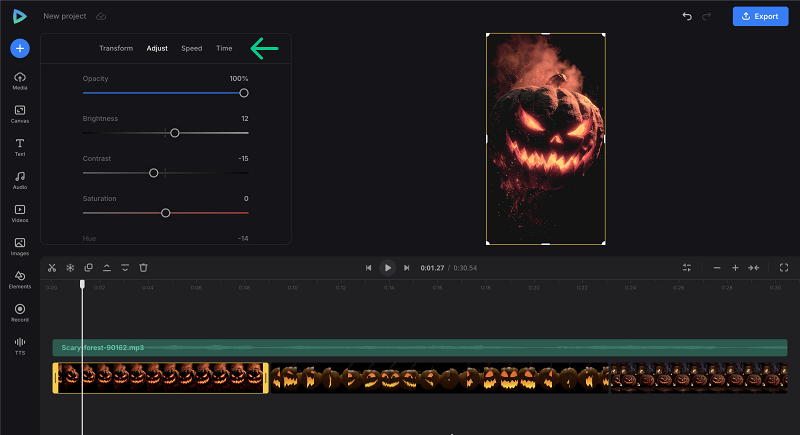Open the Text sidebar tool
800x435 pixels.
coord(20,147)
